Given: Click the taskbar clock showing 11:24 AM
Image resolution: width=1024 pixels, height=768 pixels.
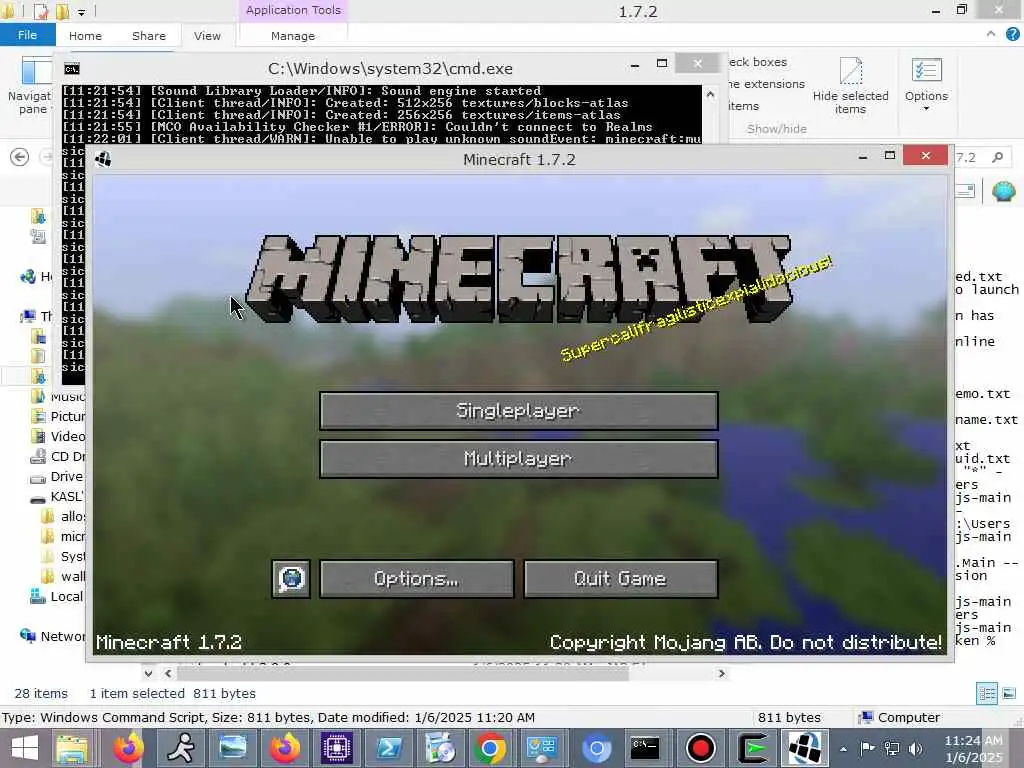Looking at the screenshot, I should point(973,748).
